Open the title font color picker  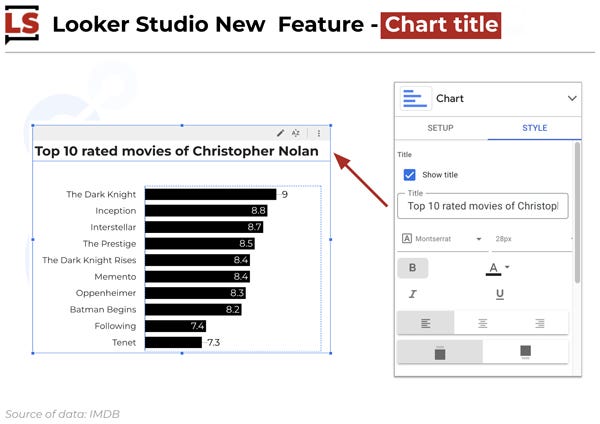[497, 268]
